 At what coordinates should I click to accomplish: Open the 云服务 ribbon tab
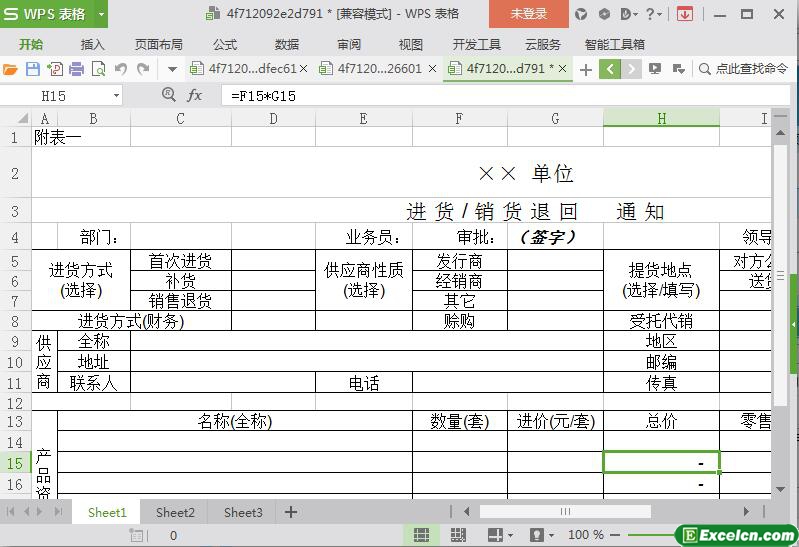tap(543, 45)
